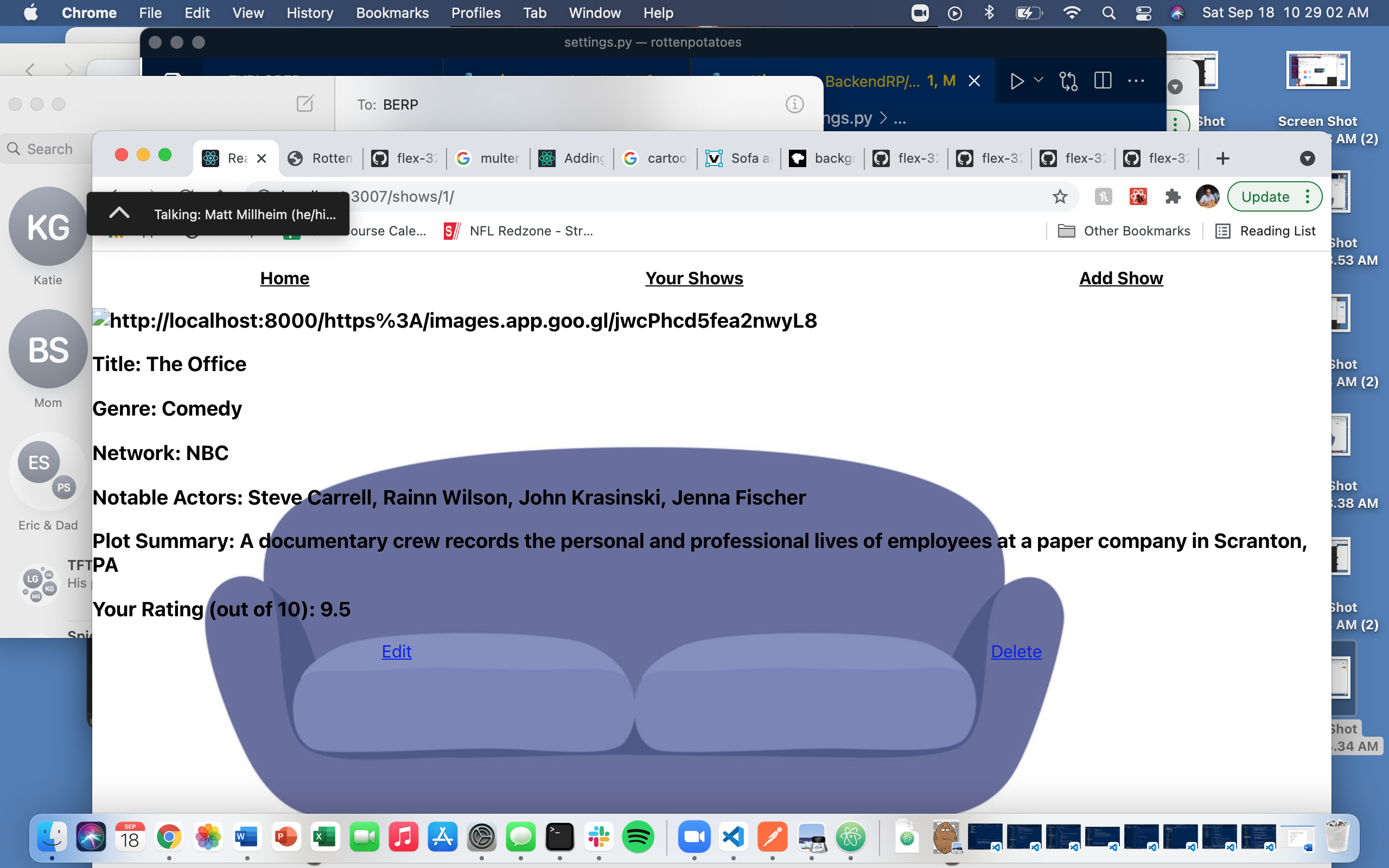
Task: Click the Open Changes icon in VS Code
Action: 1068,81
